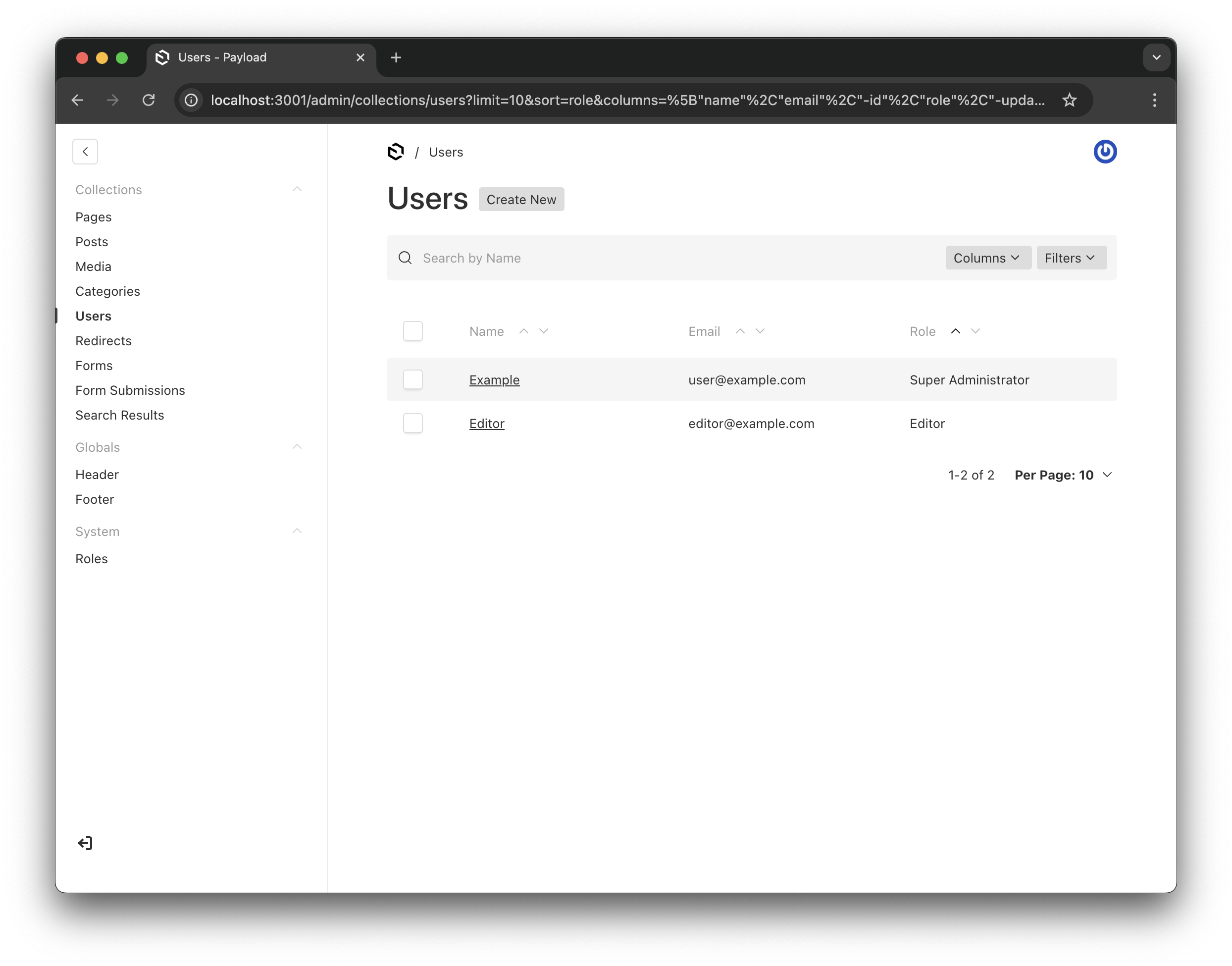Sort Name column ascending
Viewport: 1232px width, 966px height.
point(523,331)
